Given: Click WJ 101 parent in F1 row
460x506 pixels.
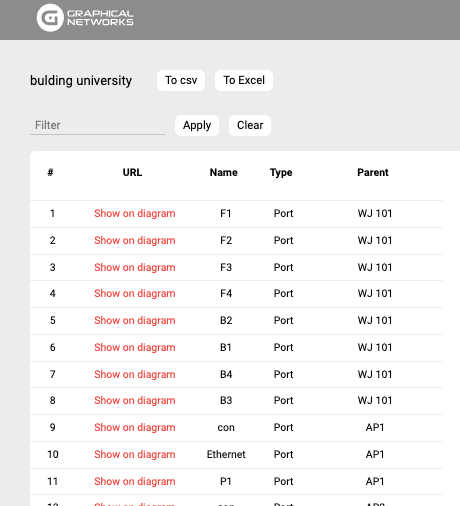Looking at the screenshot, I should pos(375,213).
